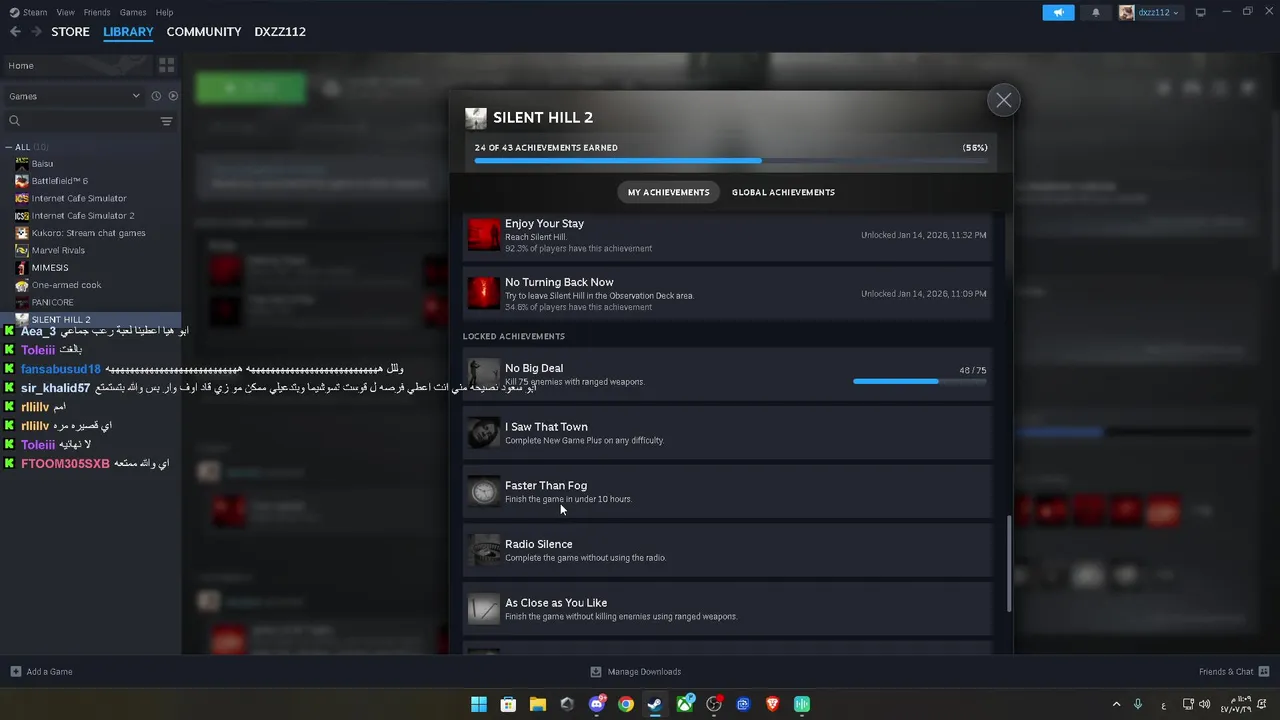The width and height of the screenshot is (1280, 720).
Task: Open the Games menu
Action: click(133, 12)
